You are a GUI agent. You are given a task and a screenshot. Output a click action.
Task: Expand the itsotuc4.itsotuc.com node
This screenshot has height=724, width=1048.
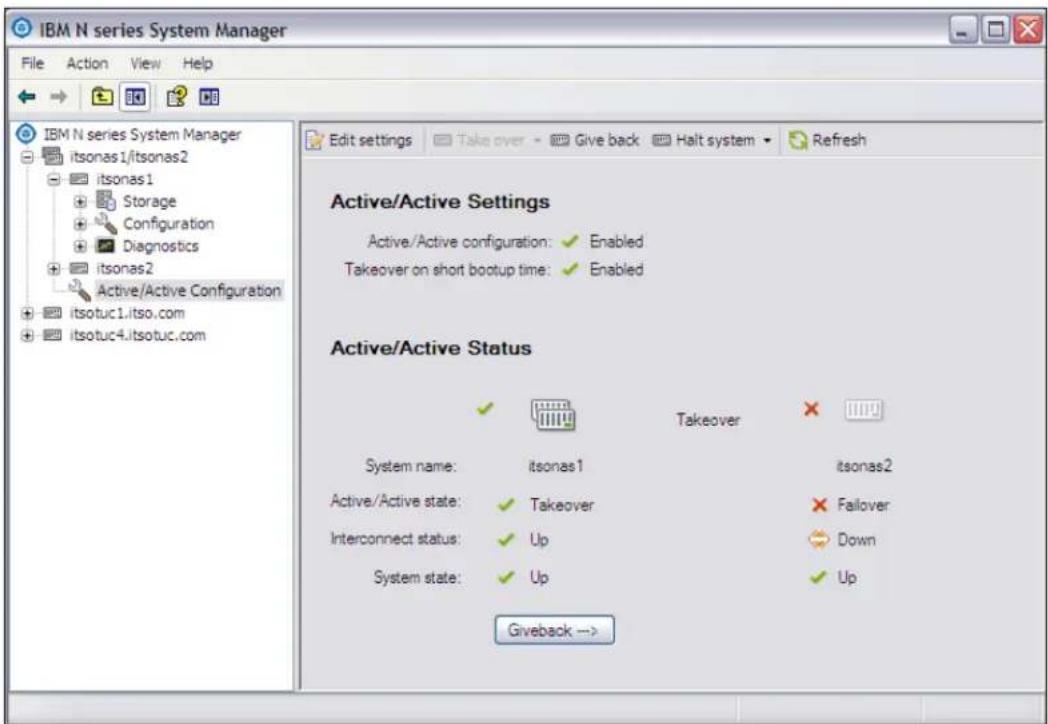[x=27, y=335]
